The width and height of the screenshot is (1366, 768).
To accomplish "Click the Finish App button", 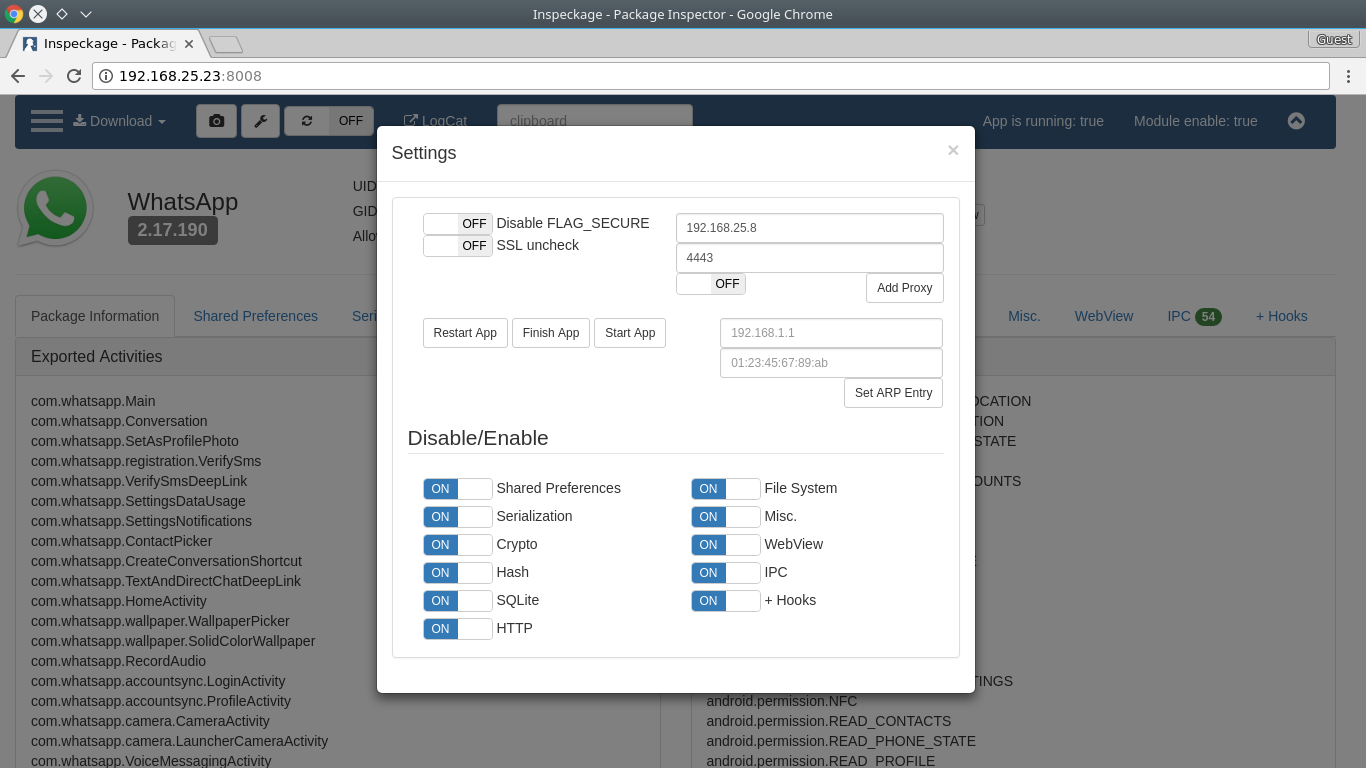I will 551,333.
